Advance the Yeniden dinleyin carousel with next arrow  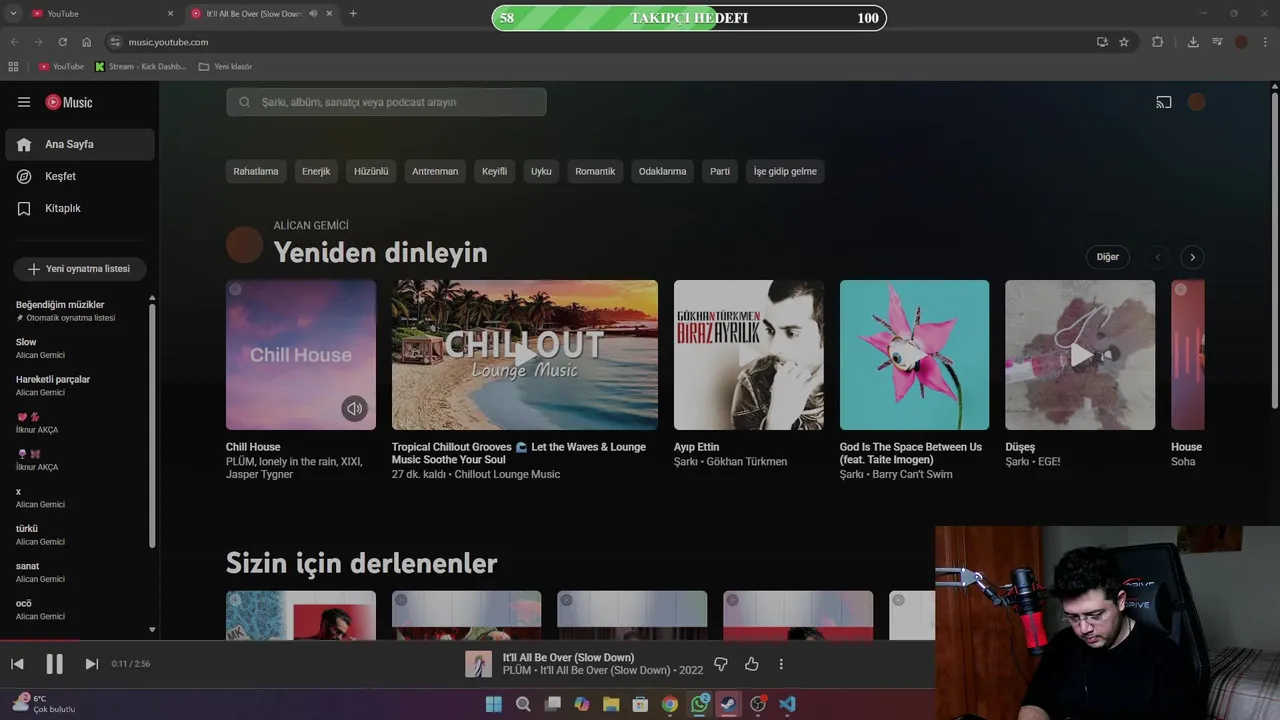(x=1192, y=257)
